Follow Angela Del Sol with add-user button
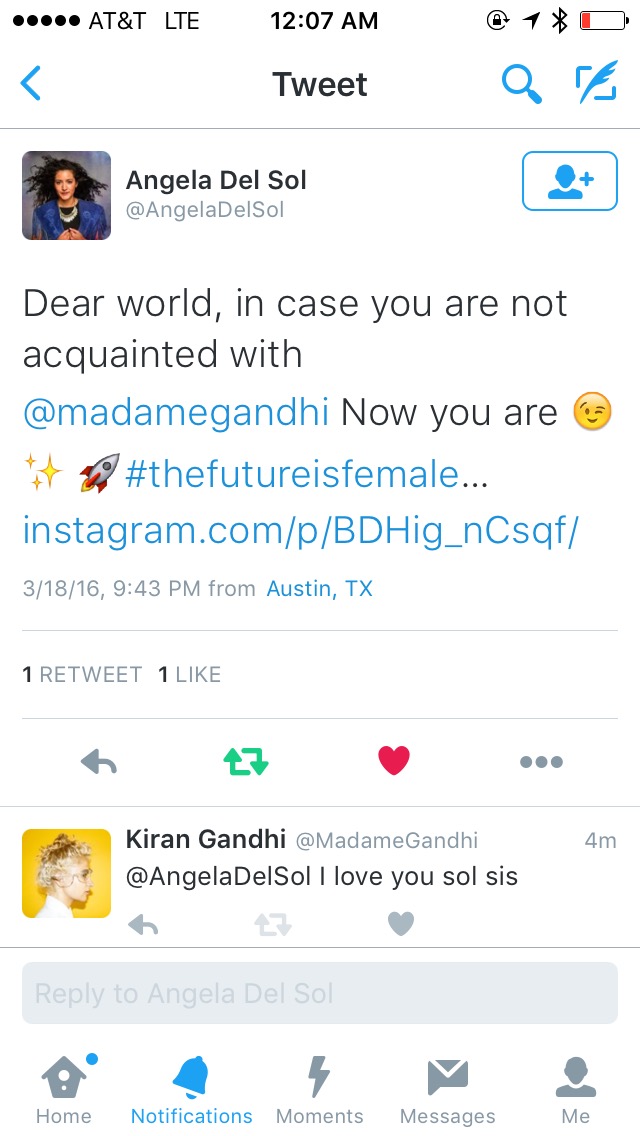Viewport: 640px width, 1136px height. [569, 181]
